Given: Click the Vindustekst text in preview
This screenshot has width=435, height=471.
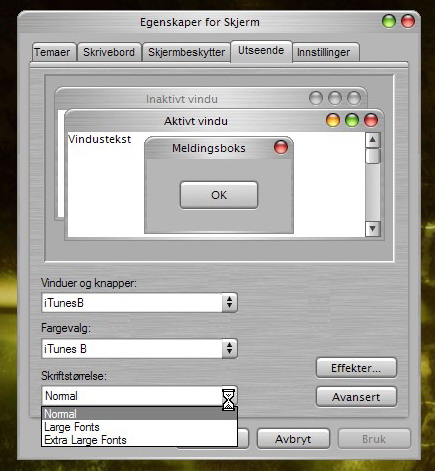Looking at the screenshot, I should 99,139.
